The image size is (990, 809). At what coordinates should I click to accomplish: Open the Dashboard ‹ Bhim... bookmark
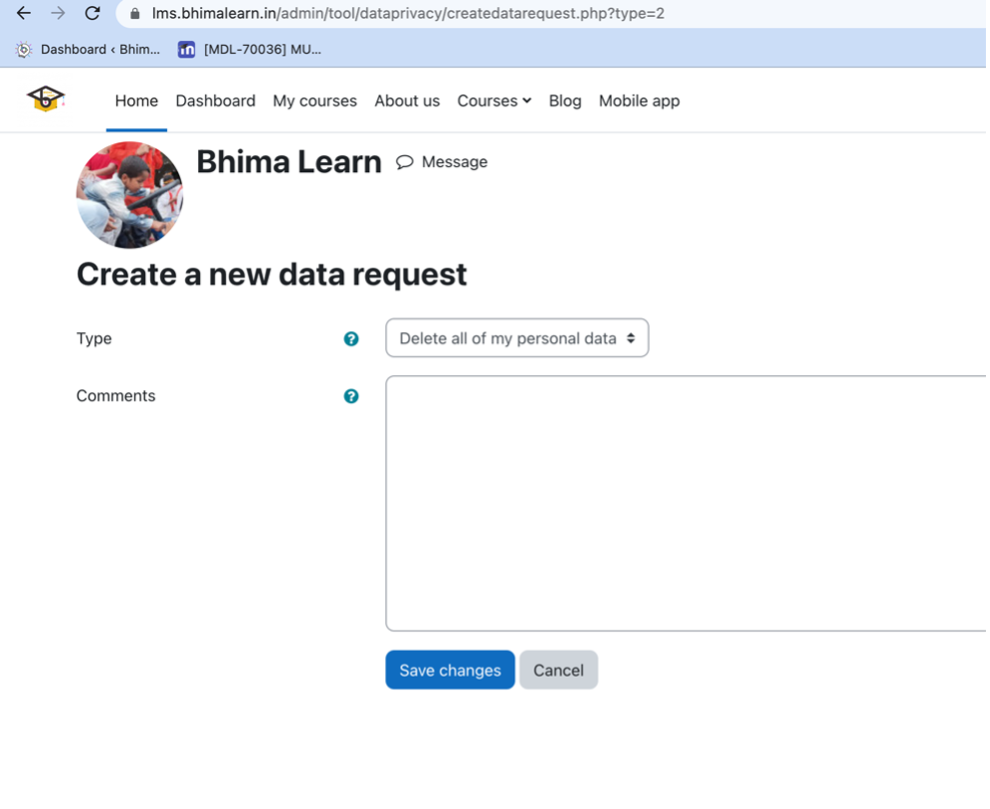click(88, 49)
